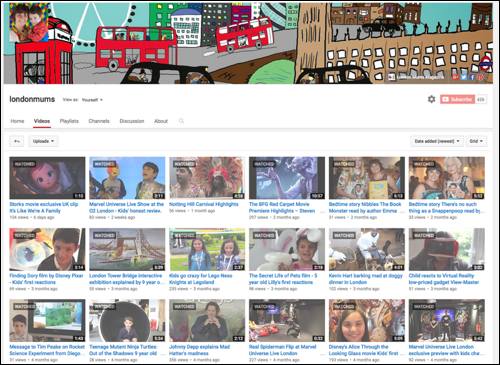Expand the View as Yourself dropdown
The height and width of the screenshot is (365, 500).
pyautogui.click(x=92, y=100)
